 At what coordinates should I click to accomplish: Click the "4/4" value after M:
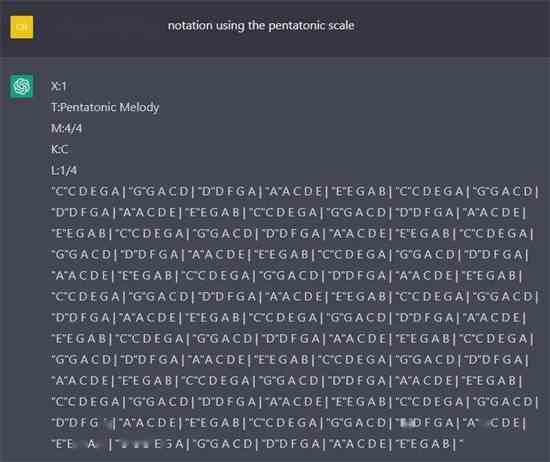click(72, 128)
